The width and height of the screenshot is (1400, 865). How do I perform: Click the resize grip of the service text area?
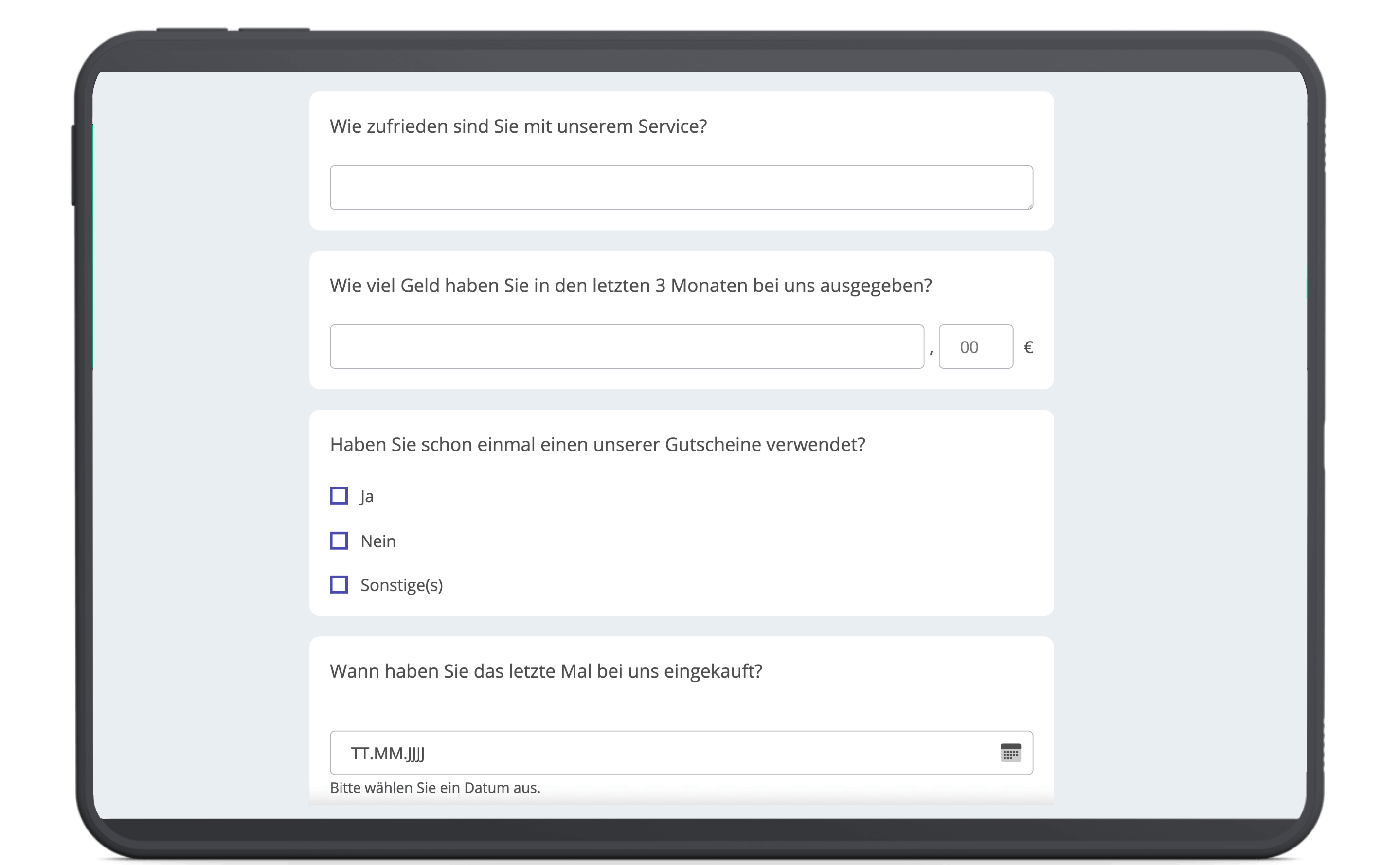(x=1029, y=206)
